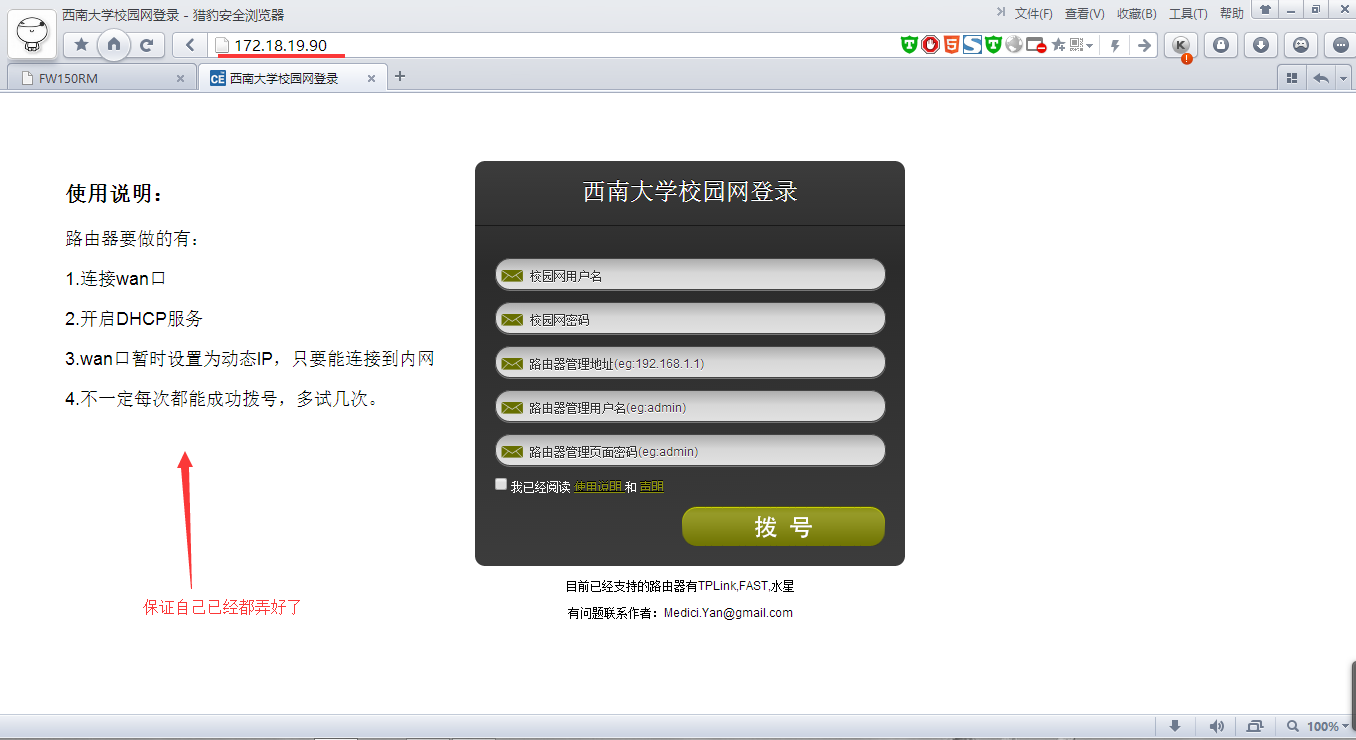Add page to favorites with star-plus icon

(x=1058, y=45)
